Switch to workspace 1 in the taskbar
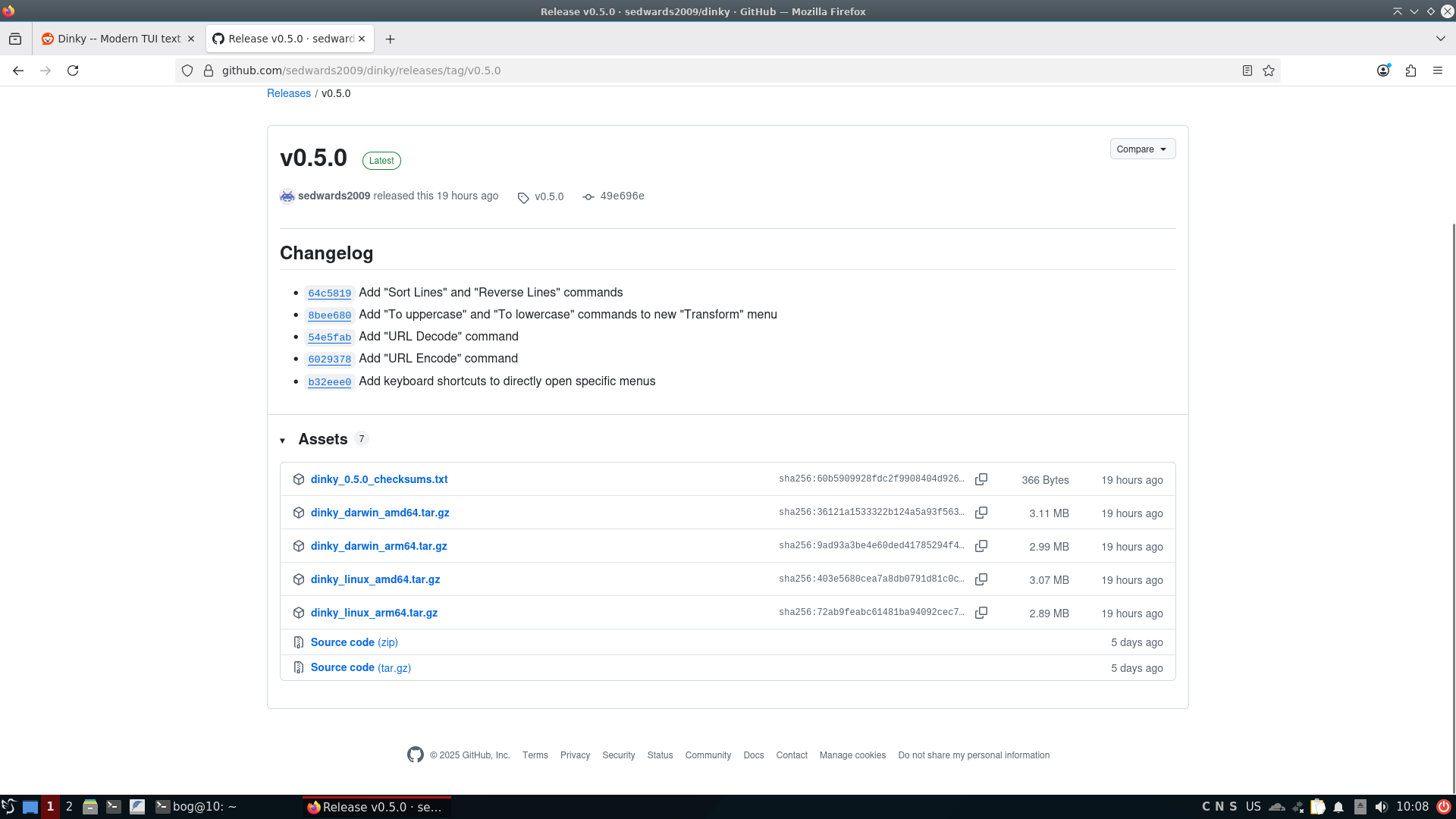Screen dimensions: 1456x819 [50, 807]
